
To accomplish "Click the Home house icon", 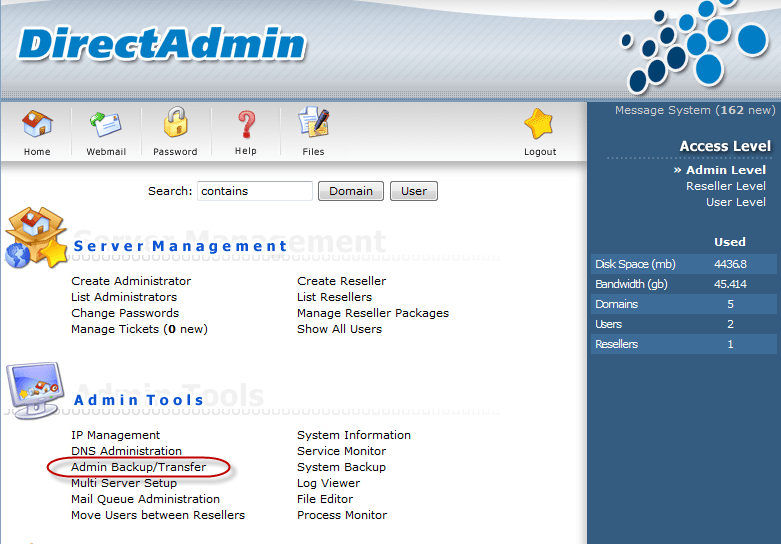I will (x=37, y=125).
